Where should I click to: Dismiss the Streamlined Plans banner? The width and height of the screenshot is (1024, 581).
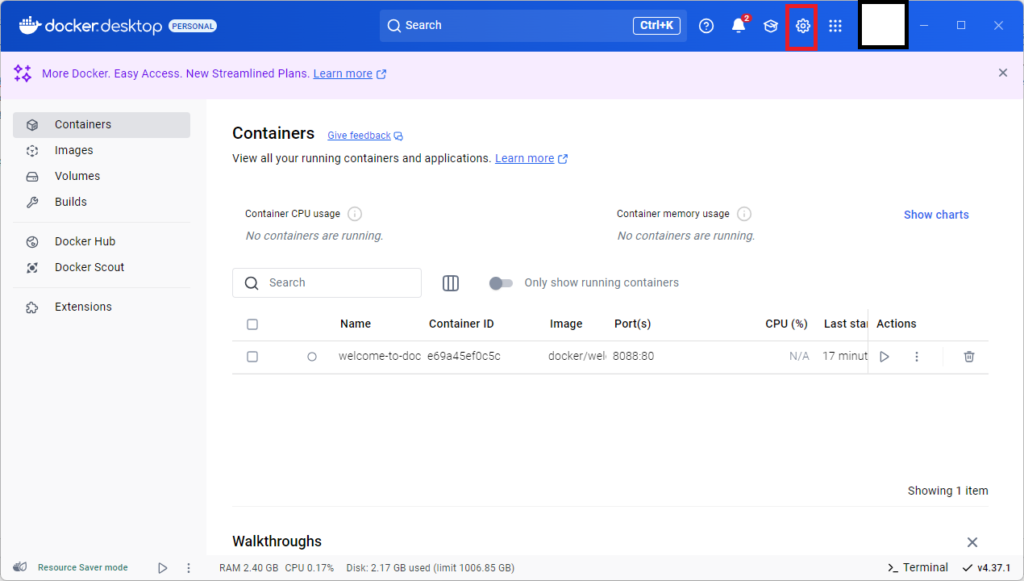(x=1003, y=73)
